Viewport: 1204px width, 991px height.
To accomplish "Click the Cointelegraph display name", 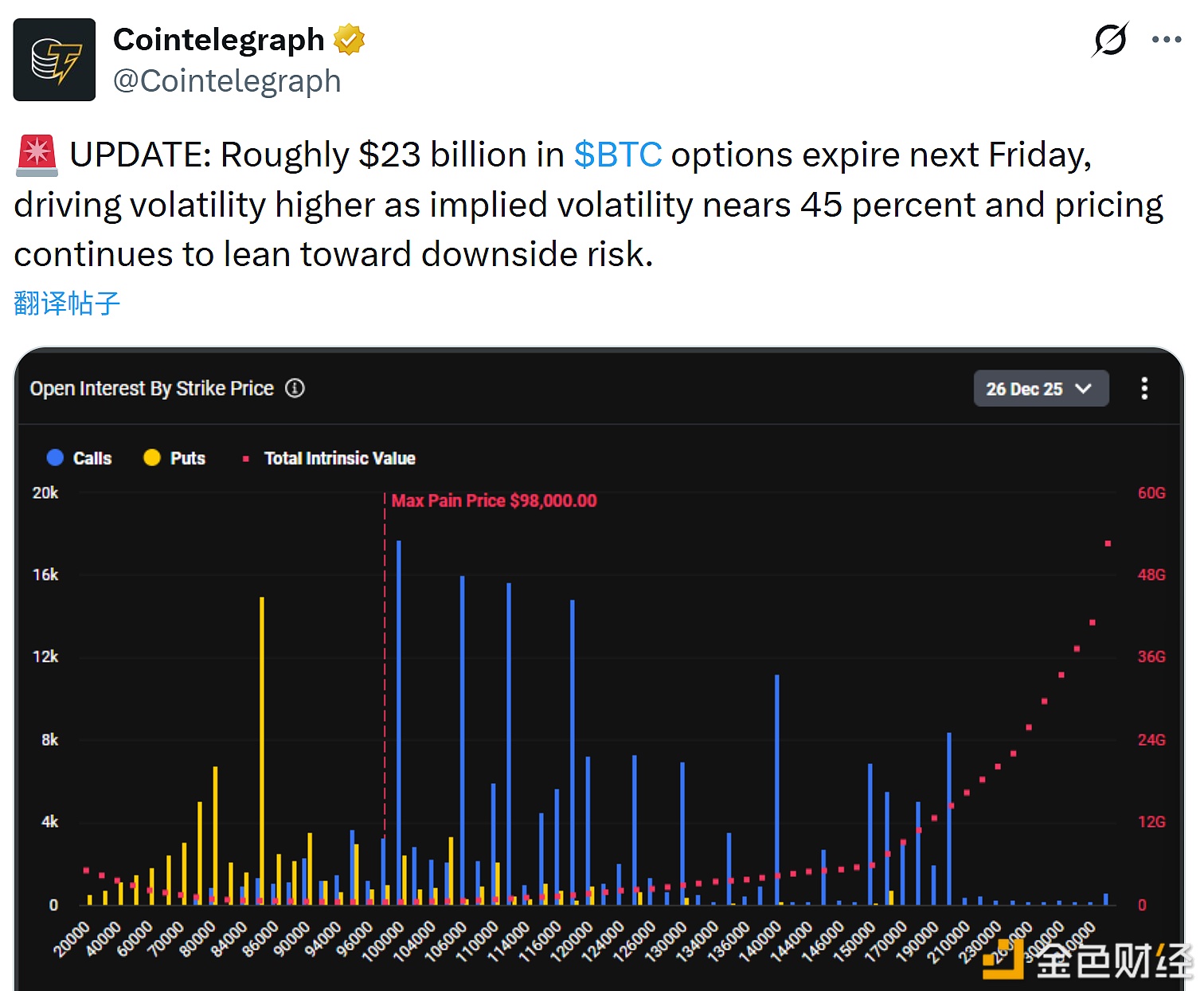I will coord(218,39).
